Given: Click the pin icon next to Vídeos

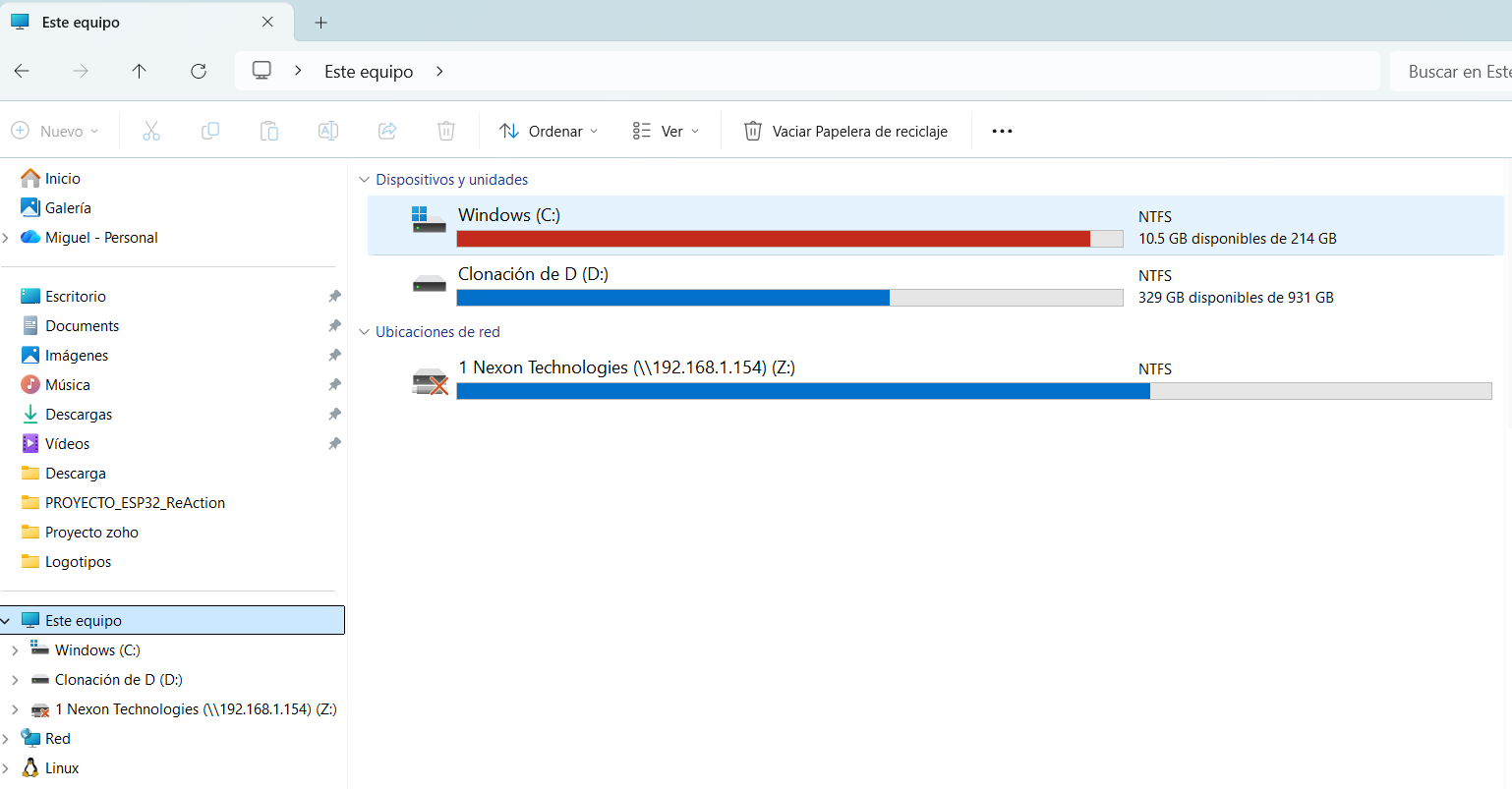Looking at the screenshot, I should pos(334,443).
